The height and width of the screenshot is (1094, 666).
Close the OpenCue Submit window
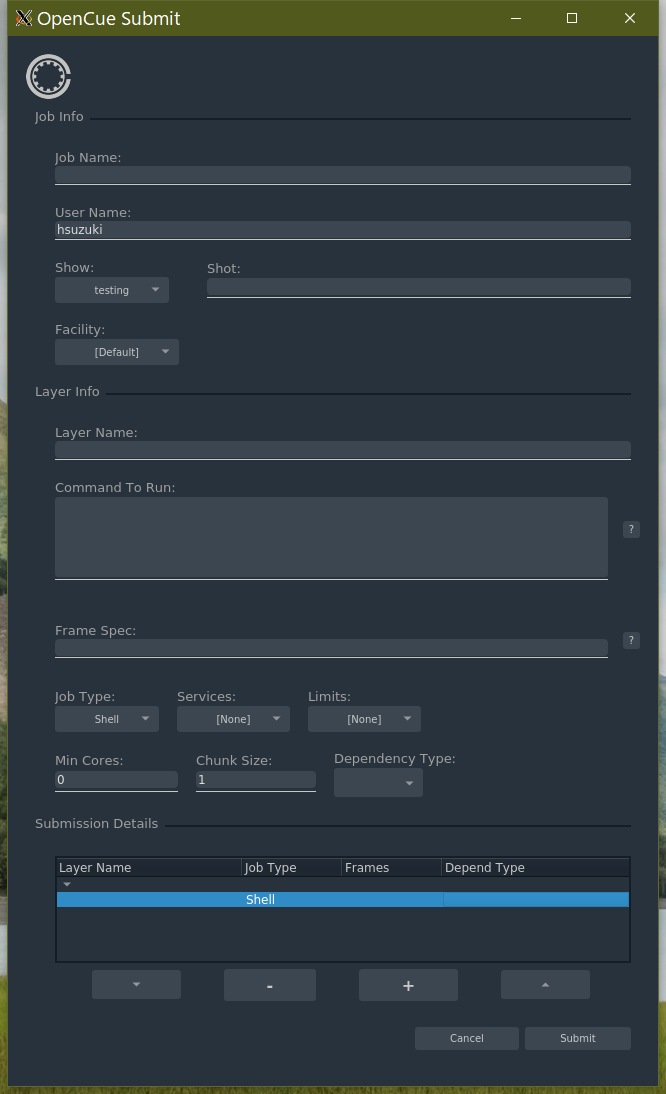pos(630,18)
